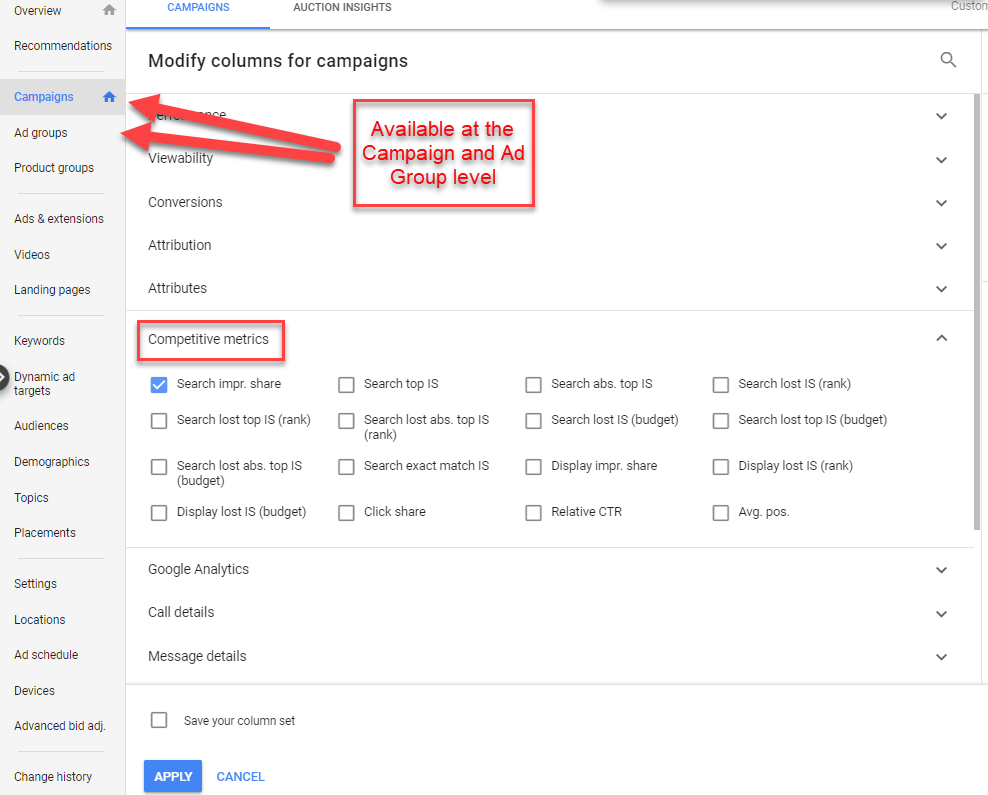Uncheck Search impr. share checkbox
The width and height of the screenshot is (988, 795).
[x=159, y=385]
